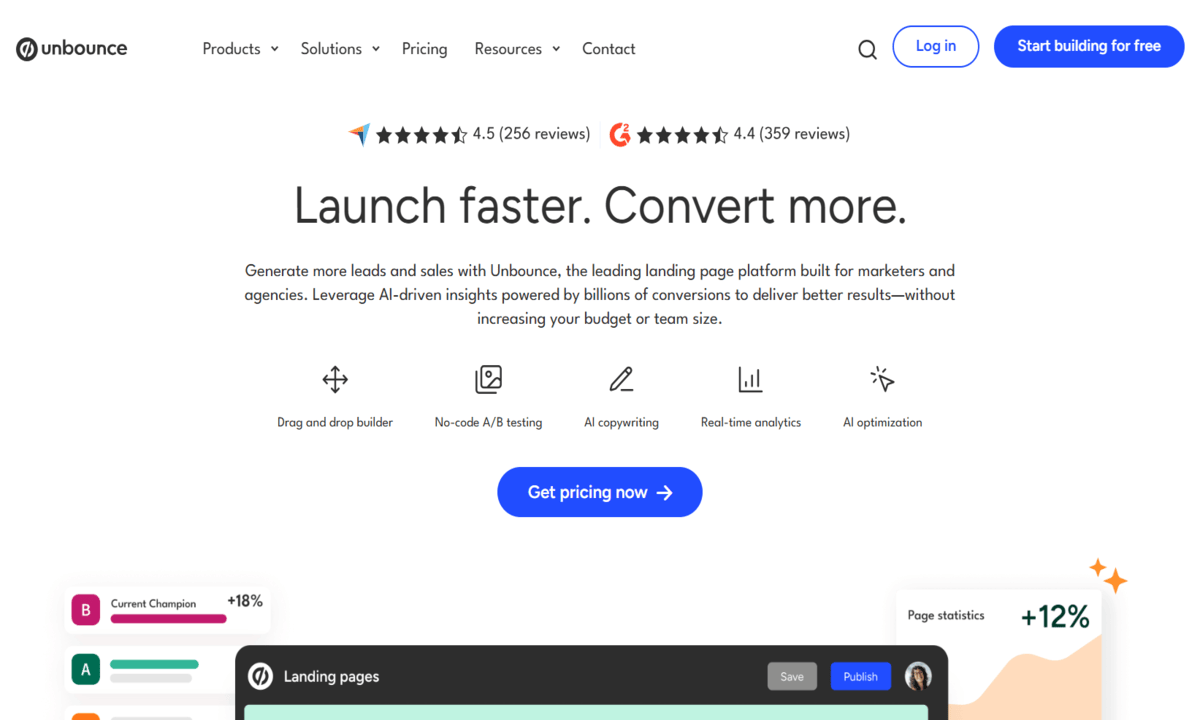The height and width of the screenshot is (720, 1200).
Task: Click the user avatar in Landing pages bar
Action: (918, 676)
